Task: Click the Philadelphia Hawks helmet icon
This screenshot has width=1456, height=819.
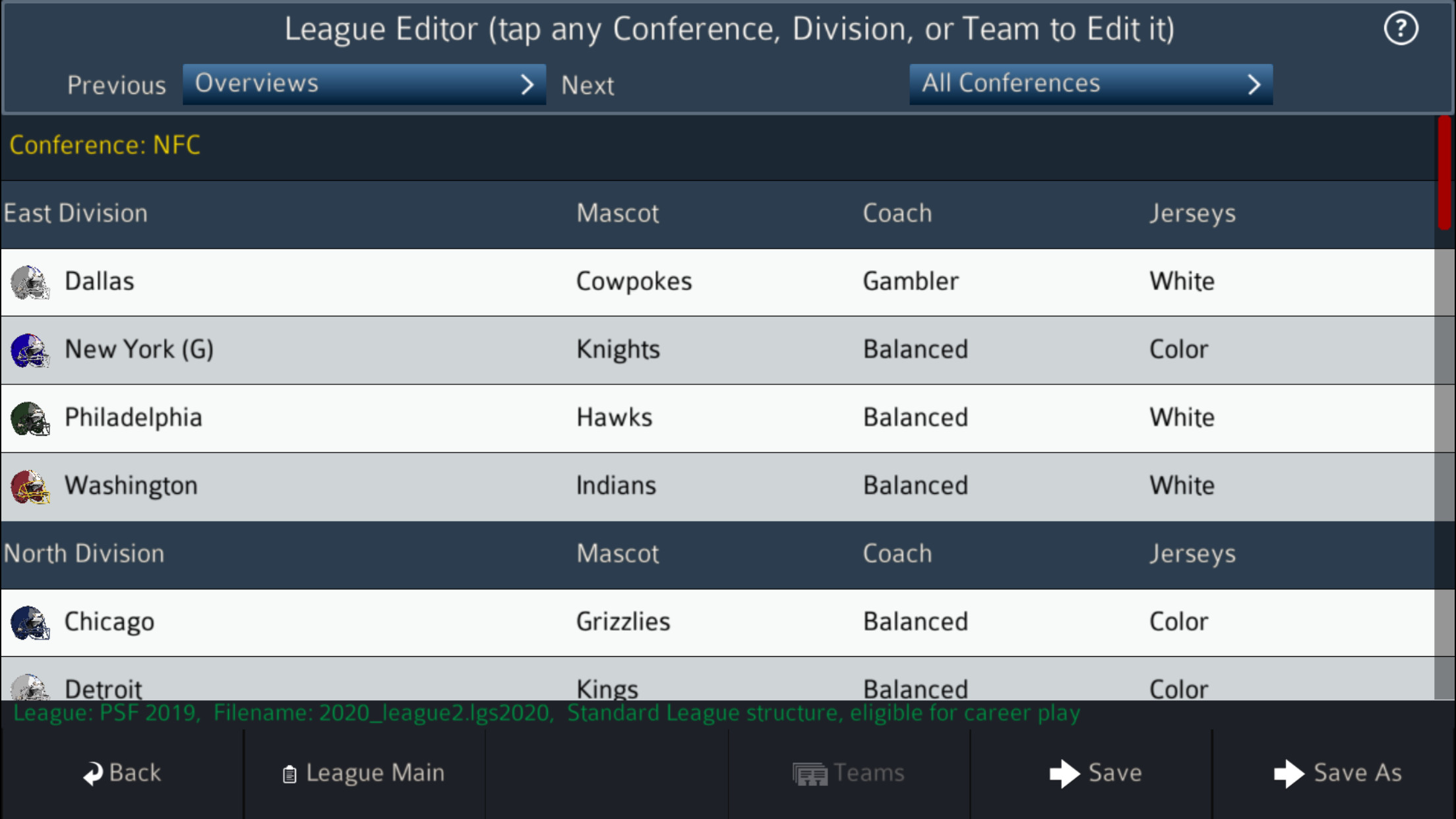Action: (30, 418)
